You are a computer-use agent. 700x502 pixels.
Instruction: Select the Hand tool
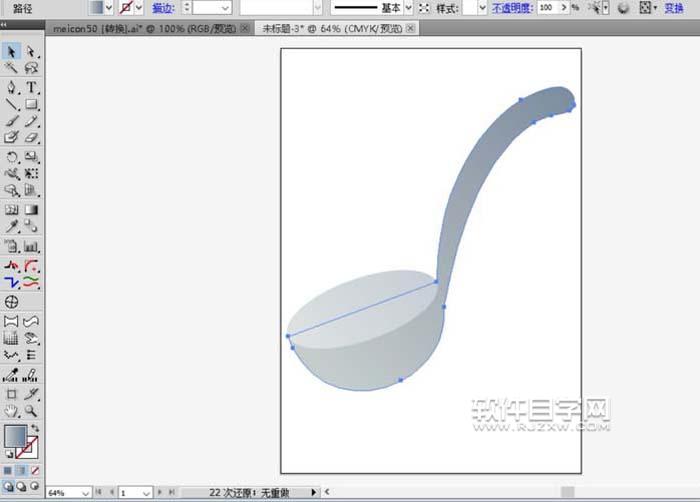(x=12, y=410)
